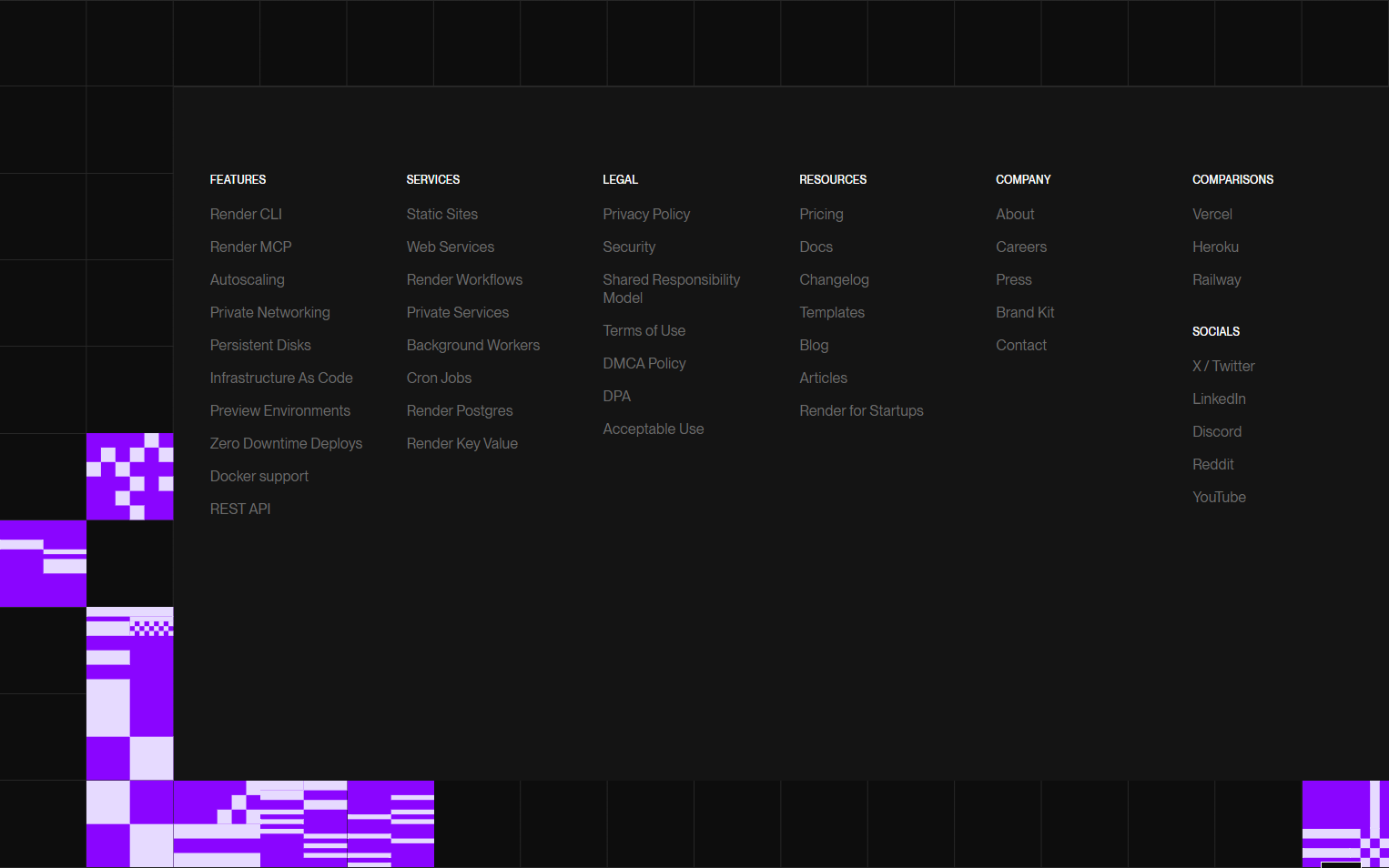Open the Render CLI link

tap(246, 214)
